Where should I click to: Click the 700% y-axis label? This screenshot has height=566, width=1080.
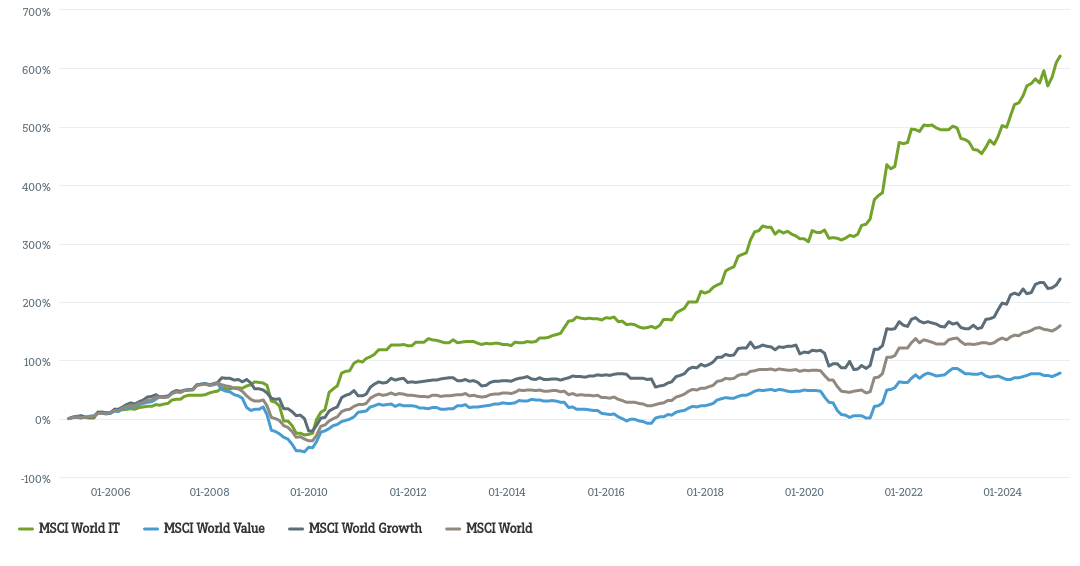pyautogui.click(x=36, y=12)
